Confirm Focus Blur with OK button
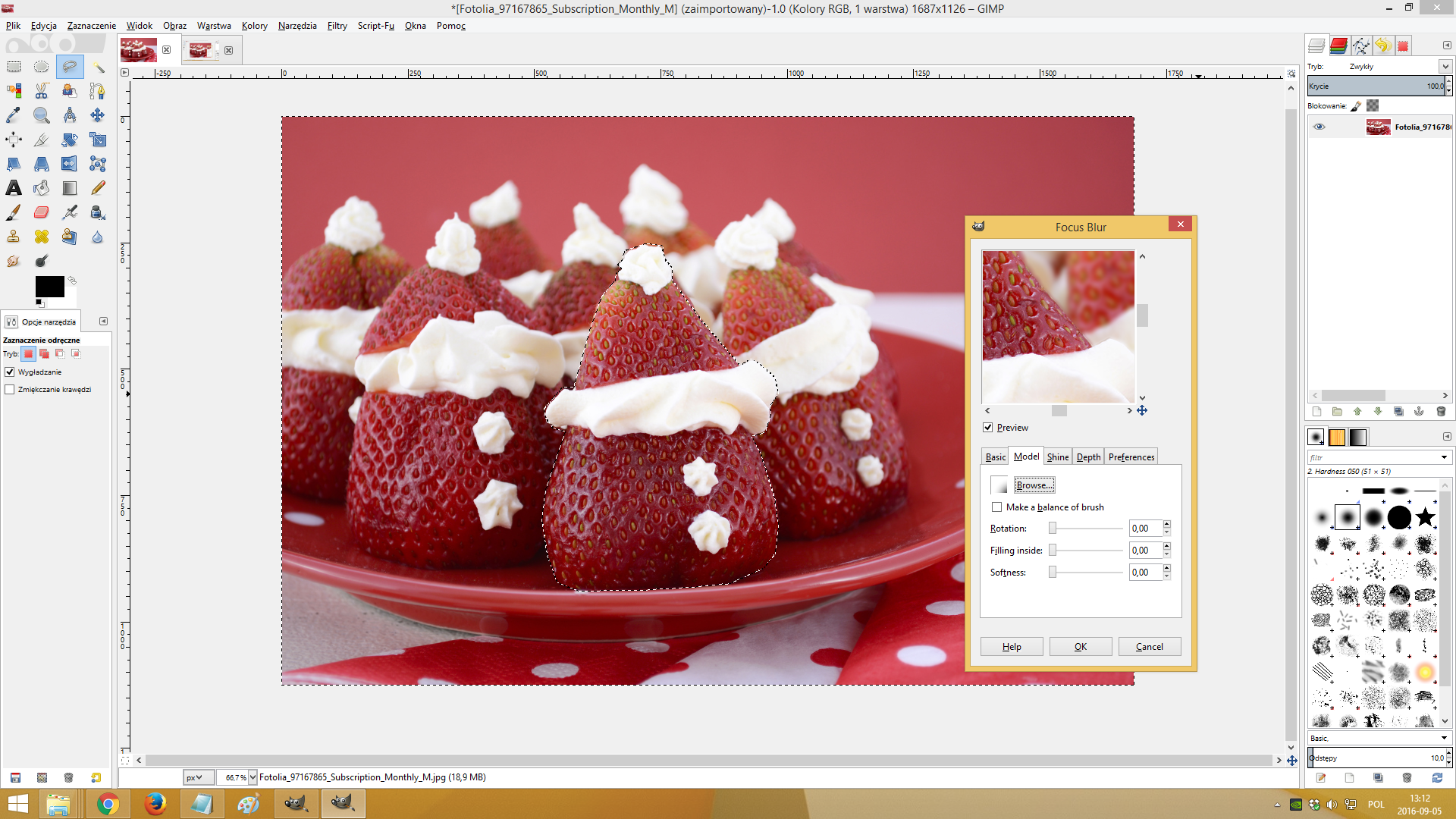The width and height of the screenshot is (1456, 819). coord(1081,647)
